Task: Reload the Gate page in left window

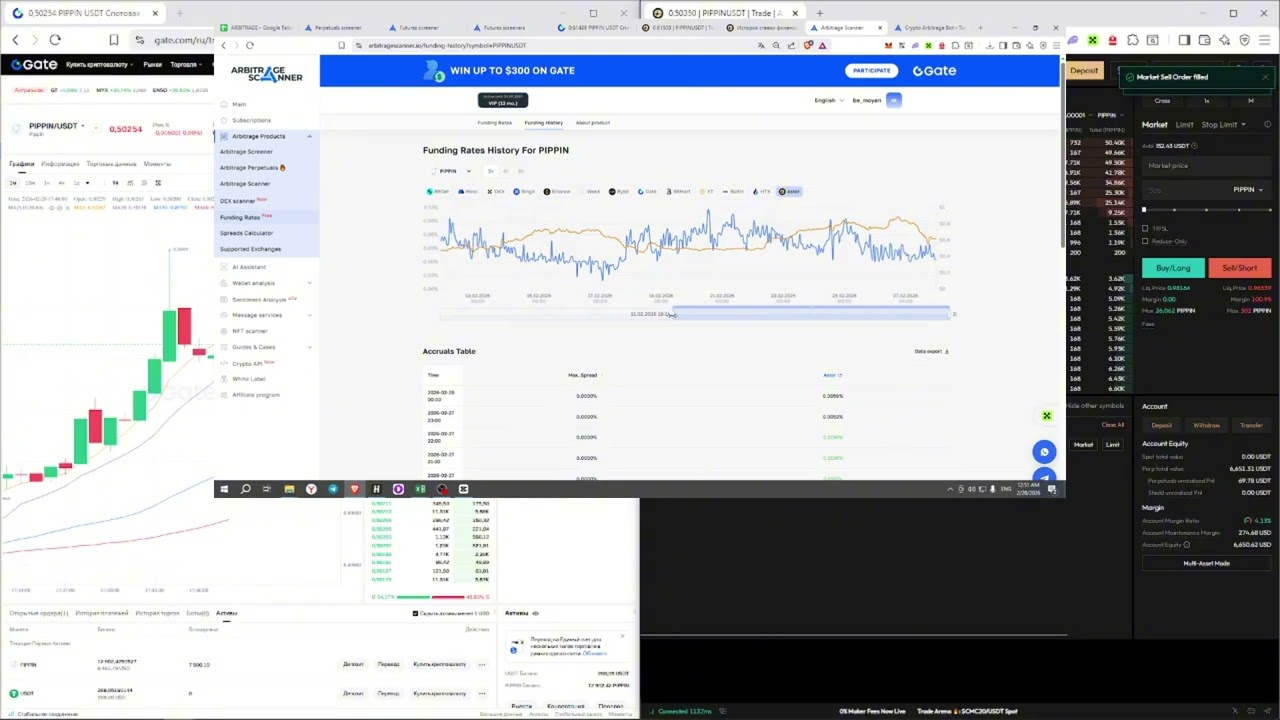Action: point(55,40)
